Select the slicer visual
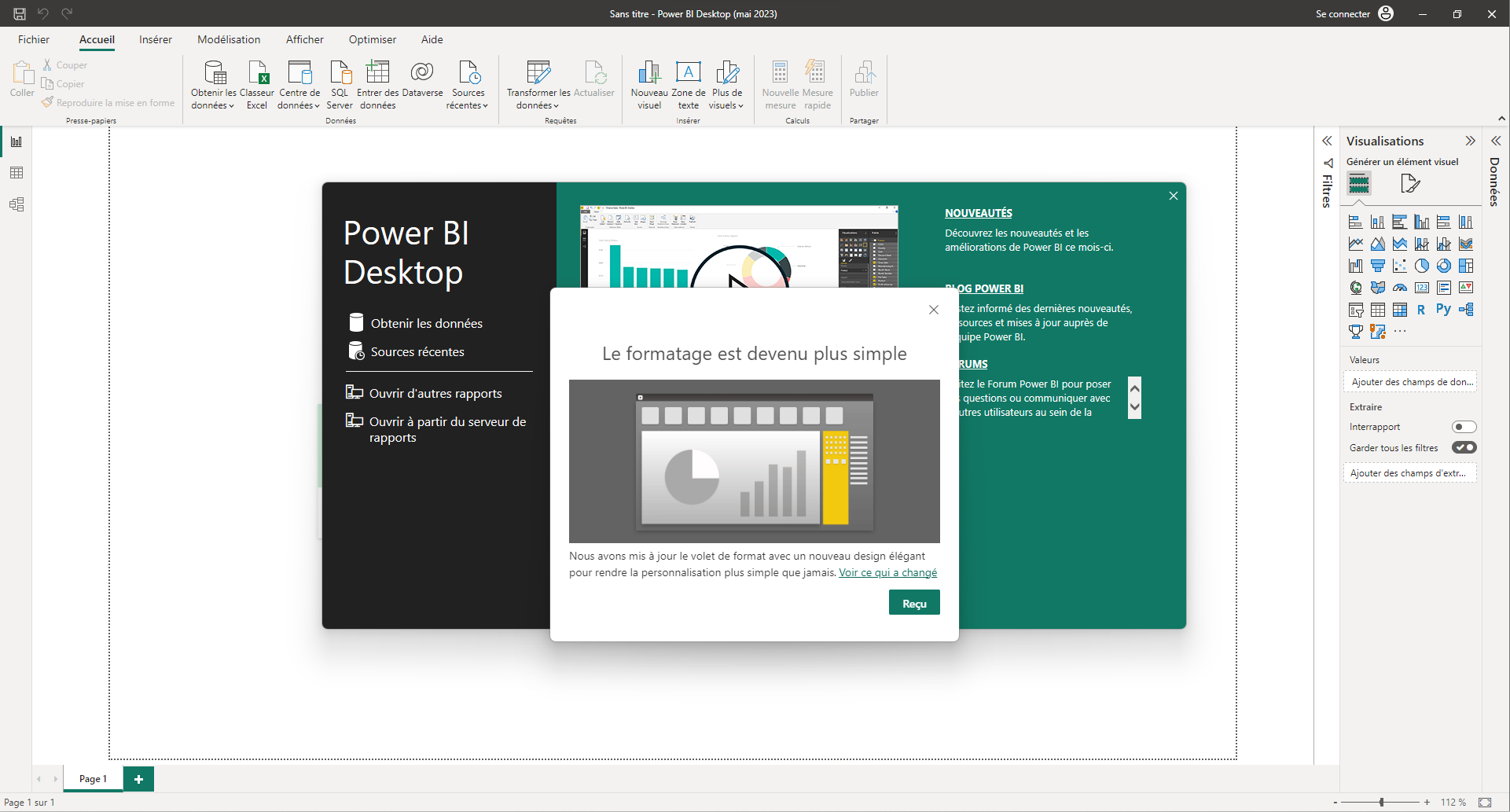 (x=1355, y=310)
